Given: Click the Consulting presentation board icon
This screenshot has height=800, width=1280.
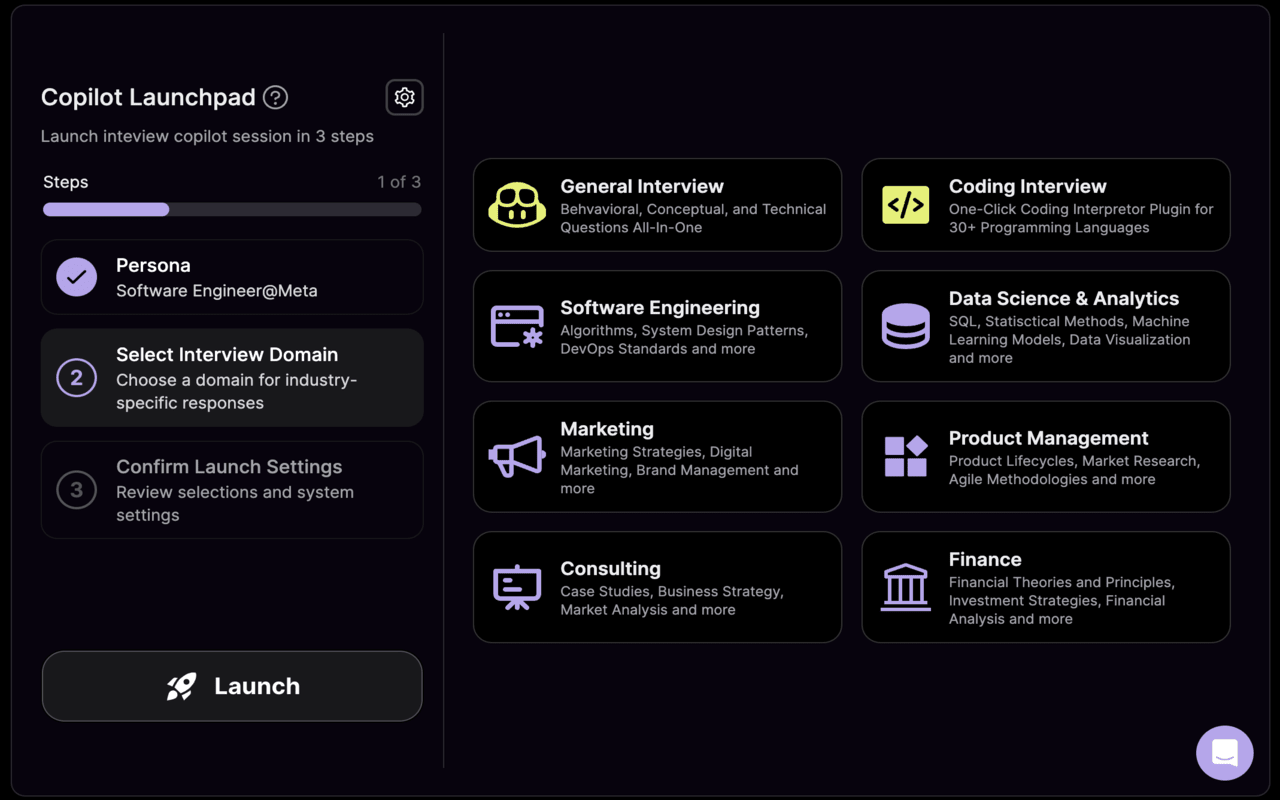Looking at the screenshot, I should (x=517, y=587).
